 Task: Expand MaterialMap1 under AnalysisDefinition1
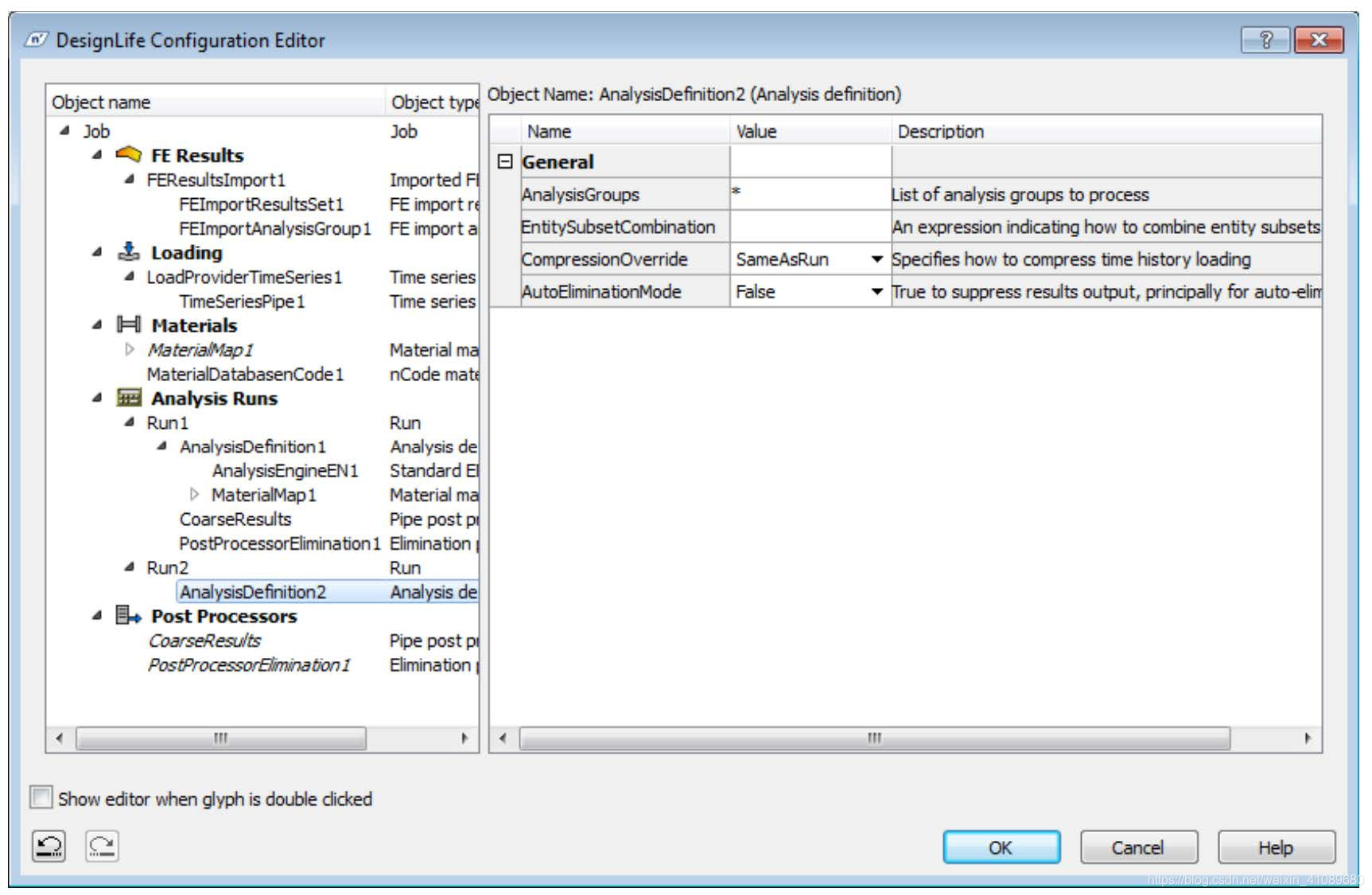[x=195, y=495]
